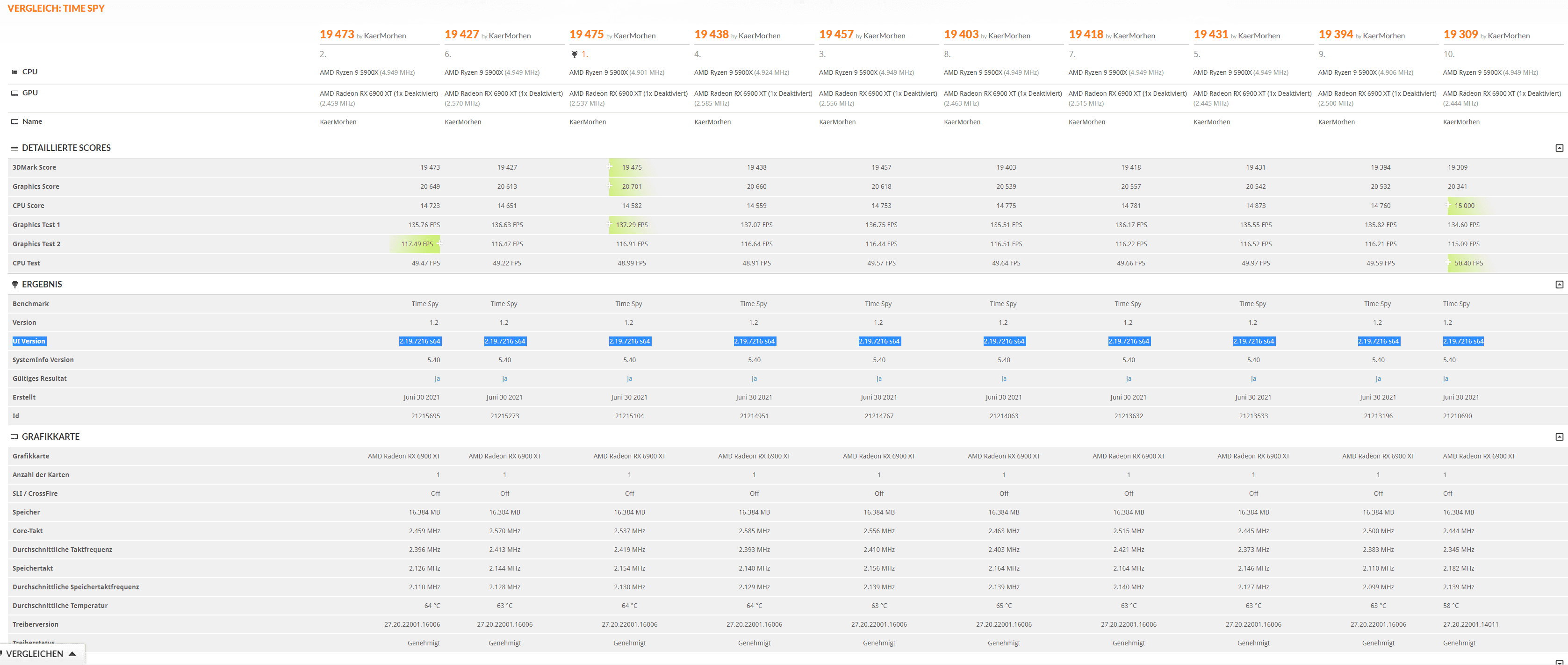The width and height of the screenshot is (1568, 665).
Task: Click the Treiberversion value 27.20.22001.14011
Action: coord(1471,625)
